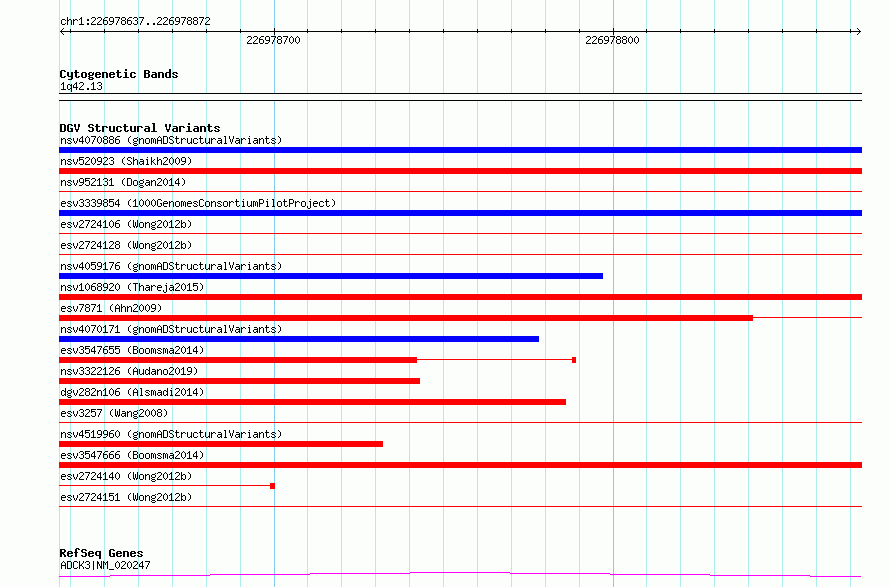Click the thick red bar for esv7871
Screen dimensions: 890x587
pyautogui.click(x=406, y=318)
